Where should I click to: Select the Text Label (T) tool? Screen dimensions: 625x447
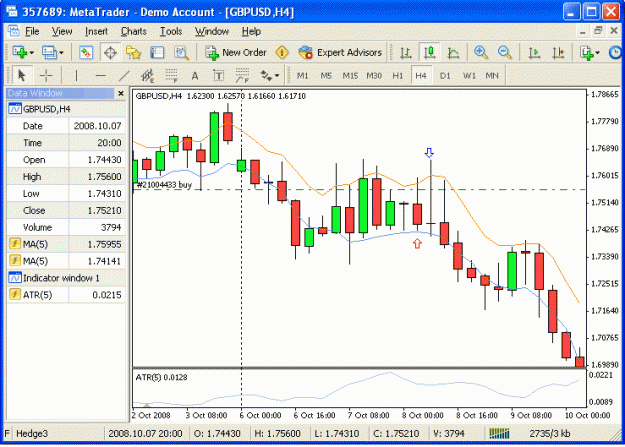[x=218, y=75]
